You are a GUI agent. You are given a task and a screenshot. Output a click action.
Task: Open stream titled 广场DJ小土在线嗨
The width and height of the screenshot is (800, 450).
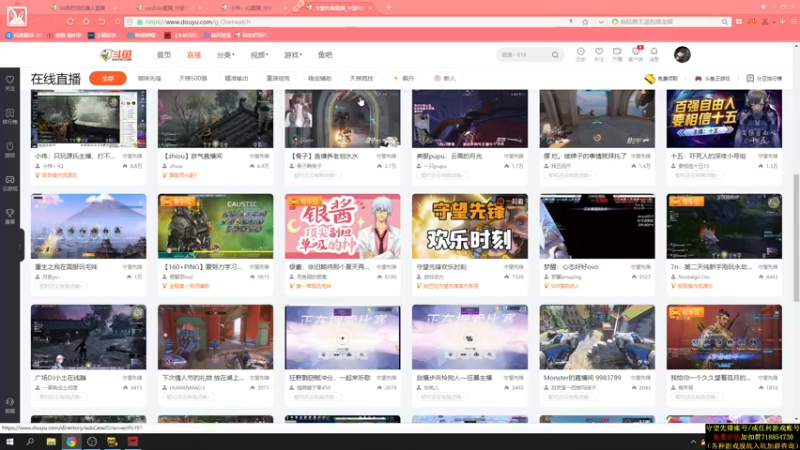[x=60, y=378]
